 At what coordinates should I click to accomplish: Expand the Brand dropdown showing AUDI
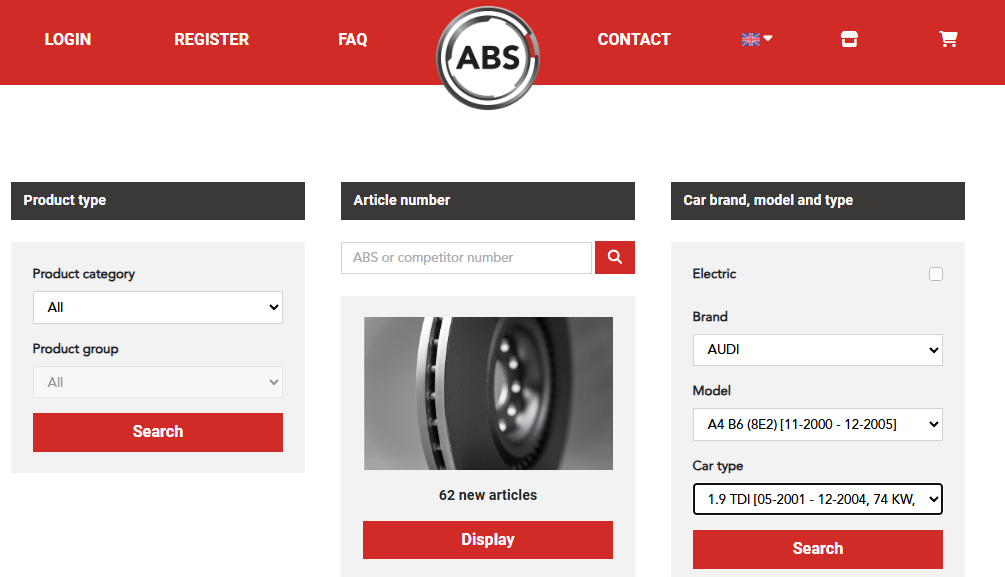(x=817, y=349)
